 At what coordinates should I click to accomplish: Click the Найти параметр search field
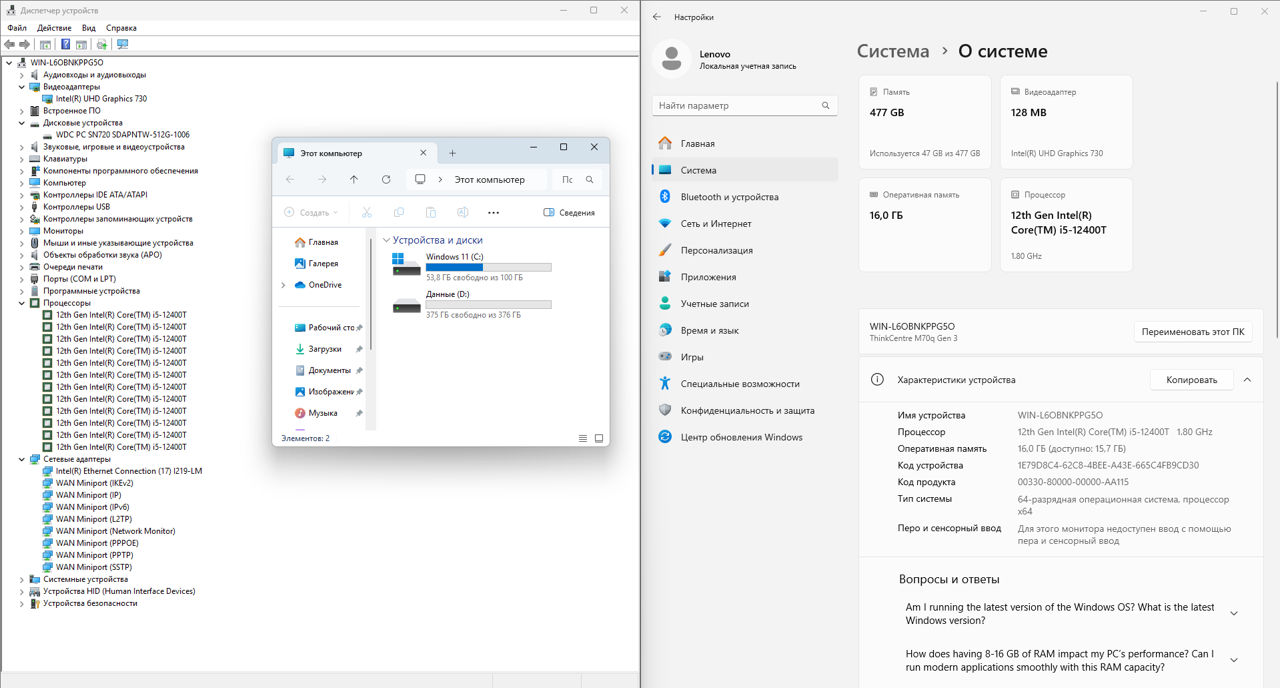click(735, 105)
